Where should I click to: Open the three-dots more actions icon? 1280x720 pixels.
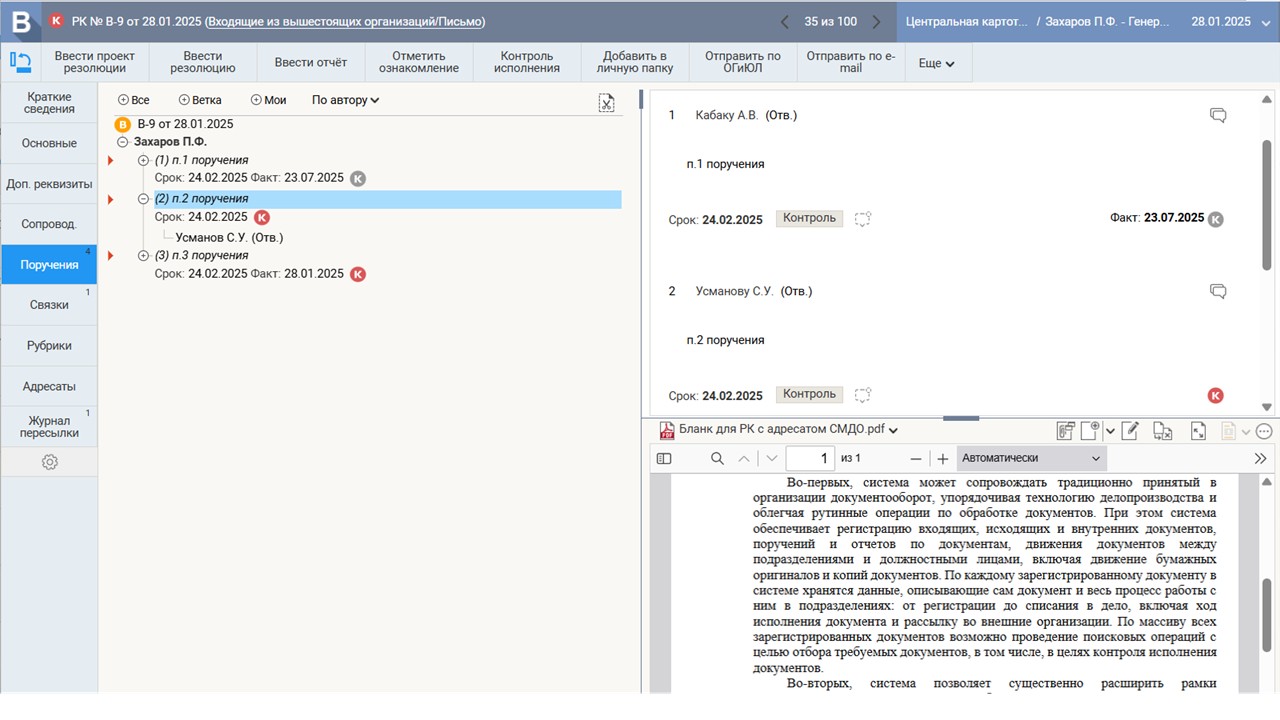point(1264,431)
